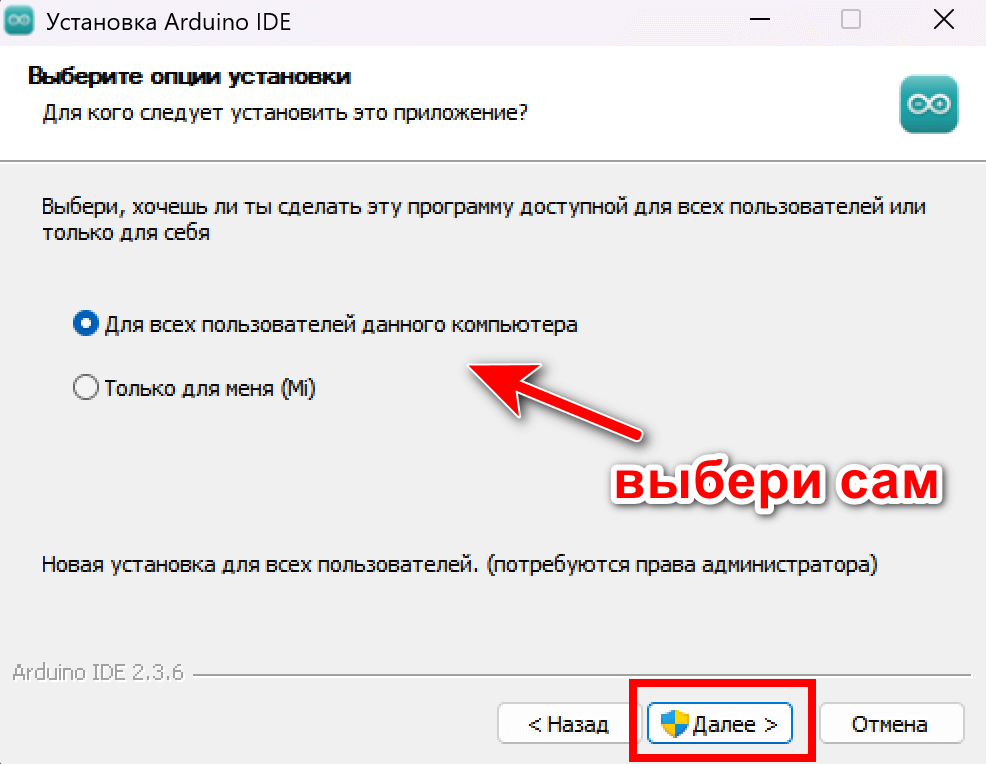Image resolution: width=986 pixels, height=764 pixels.
Task: Close the Arduino IDE installer window
Action: pyautogui.click(x=943, y=19)
